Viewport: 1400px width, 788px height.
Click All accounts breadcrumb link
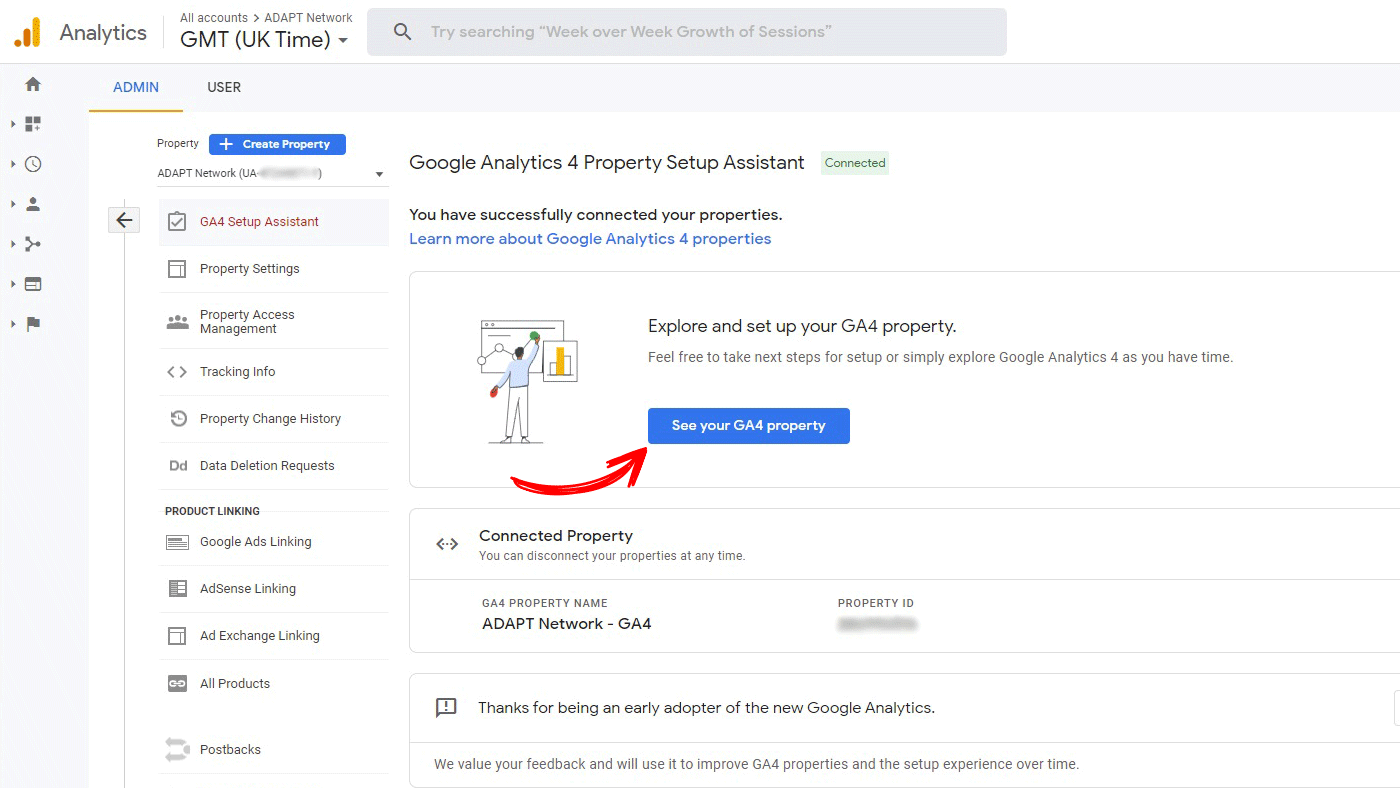[214, 18]
